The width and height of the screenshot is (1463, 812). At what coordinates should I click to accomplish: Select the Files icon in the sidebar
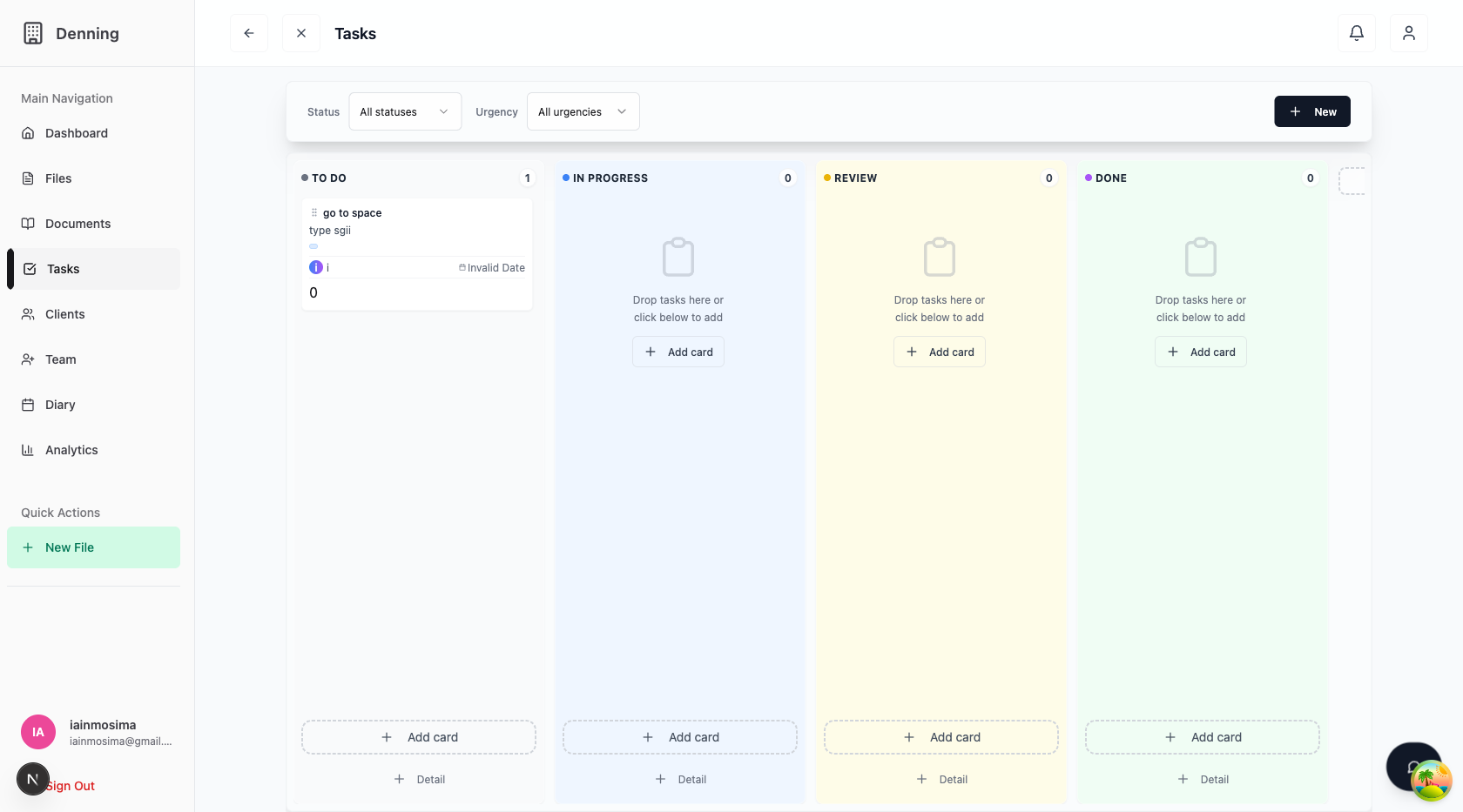(x=29, y=178)
